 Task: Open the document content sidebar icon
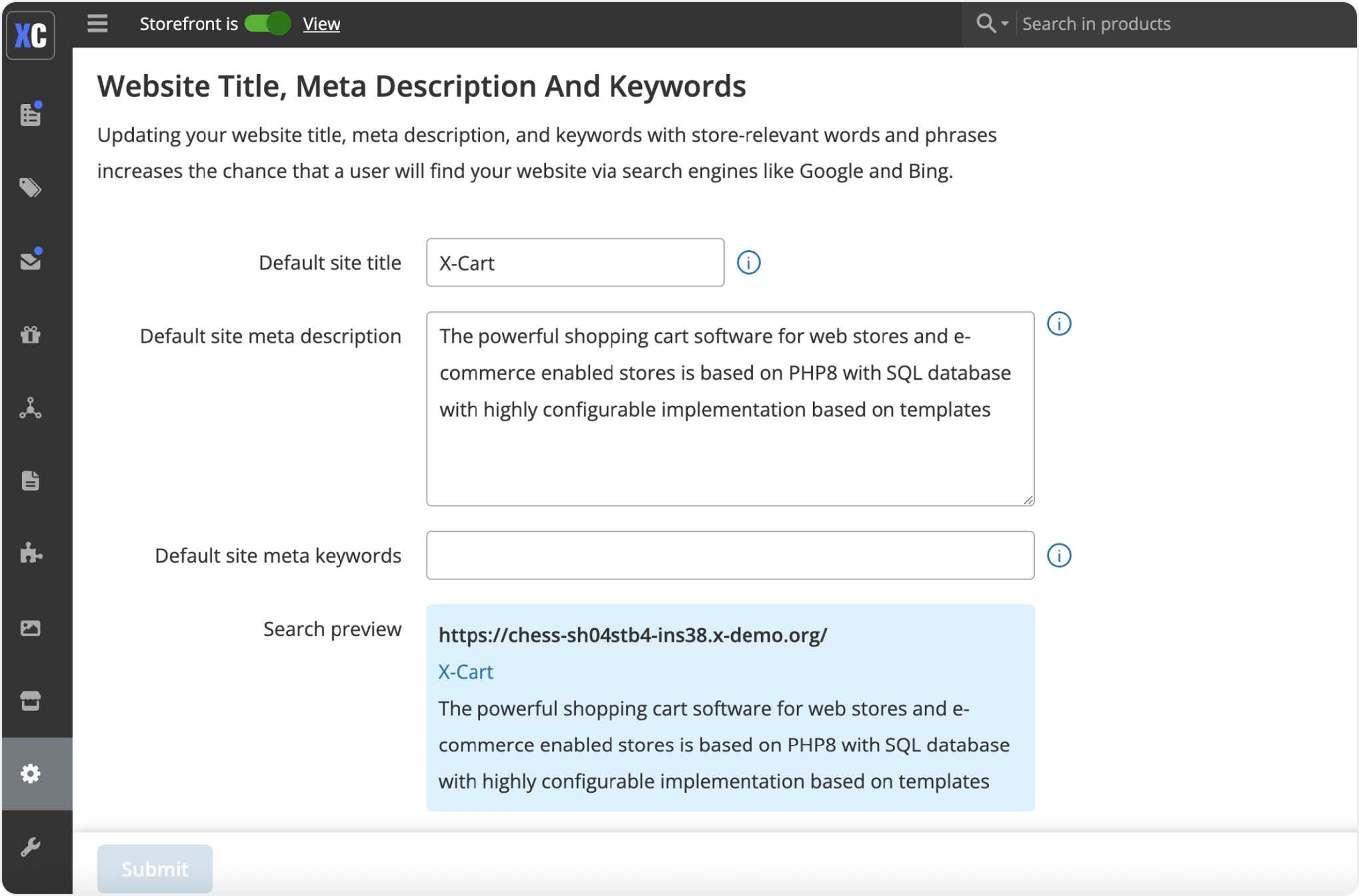30,481
